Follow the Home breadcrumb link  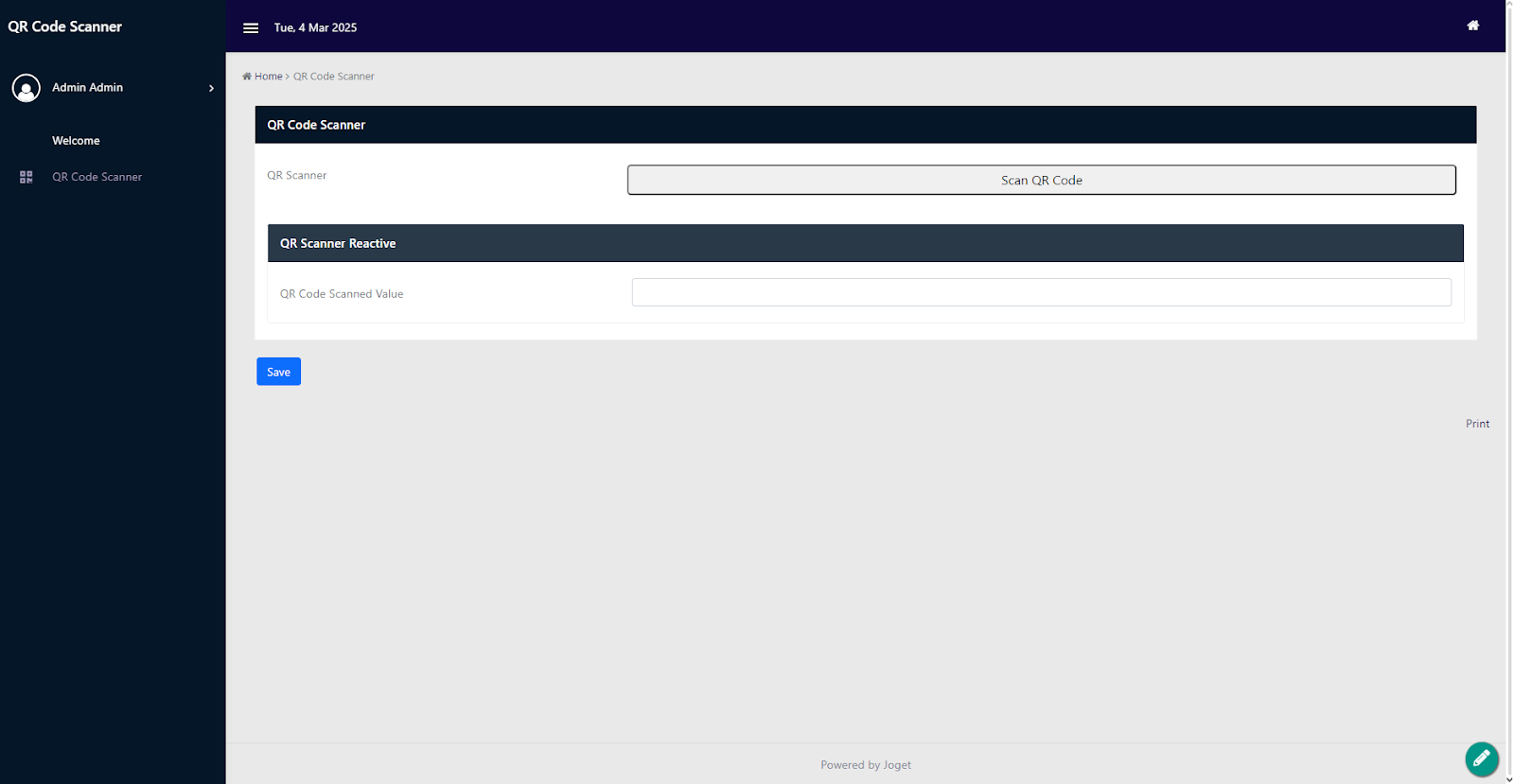[x=269, y=77]
